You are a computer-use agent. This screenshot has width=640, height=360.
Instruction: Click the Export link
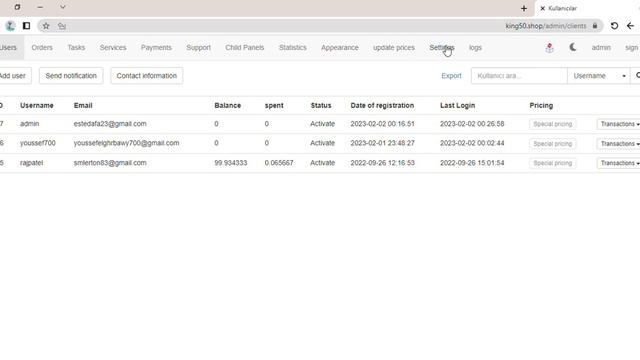point(451,76)
